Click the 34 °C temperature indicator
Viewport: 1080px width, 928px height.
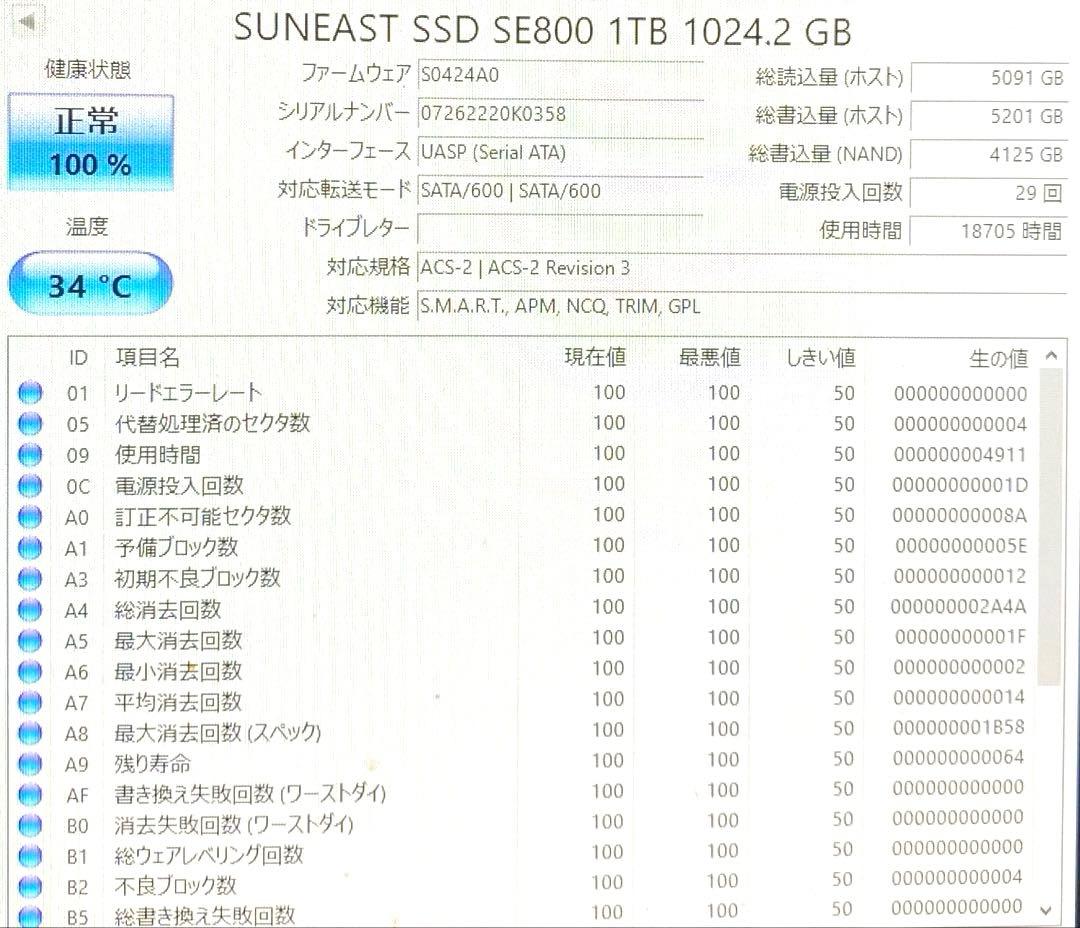[x=90, y=284]
